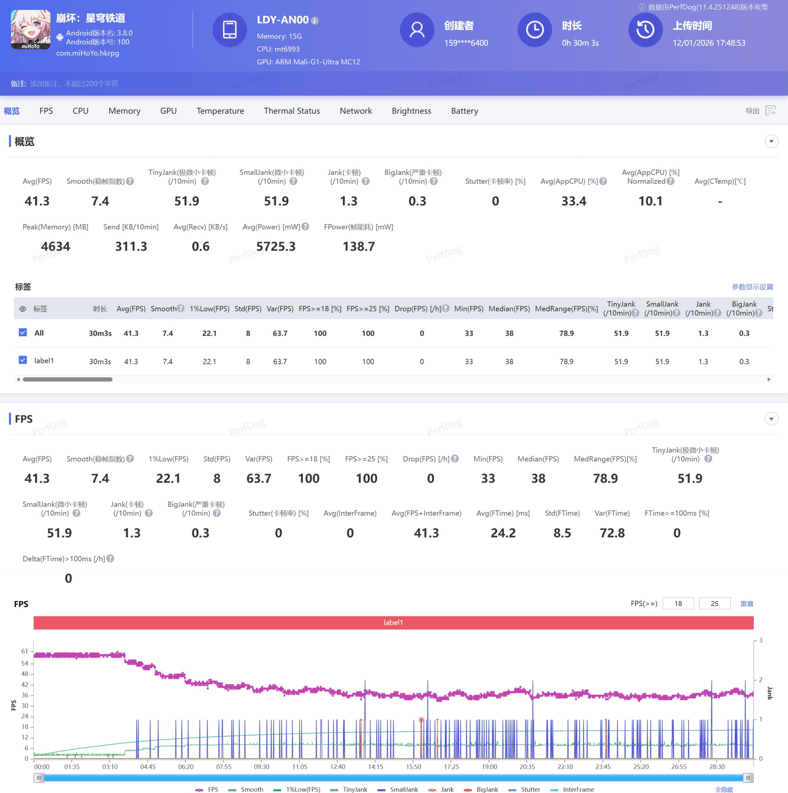Open help icon next to Avg(Power)
Screen dimensions: 788x793
pyautogui.click(x=305, y=227)
